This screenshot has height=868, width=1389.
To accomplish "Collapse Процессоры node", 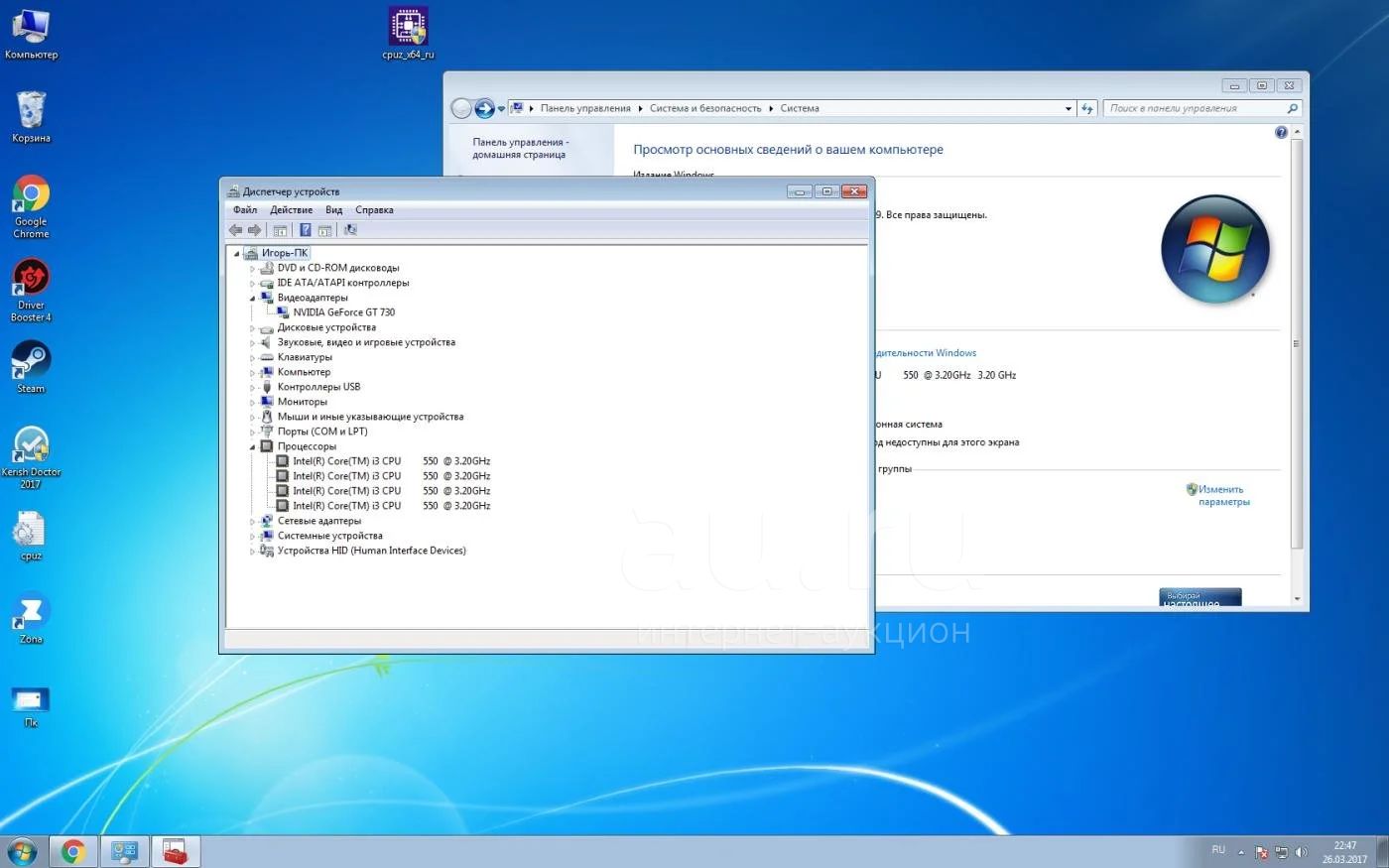I will [252, 446].
